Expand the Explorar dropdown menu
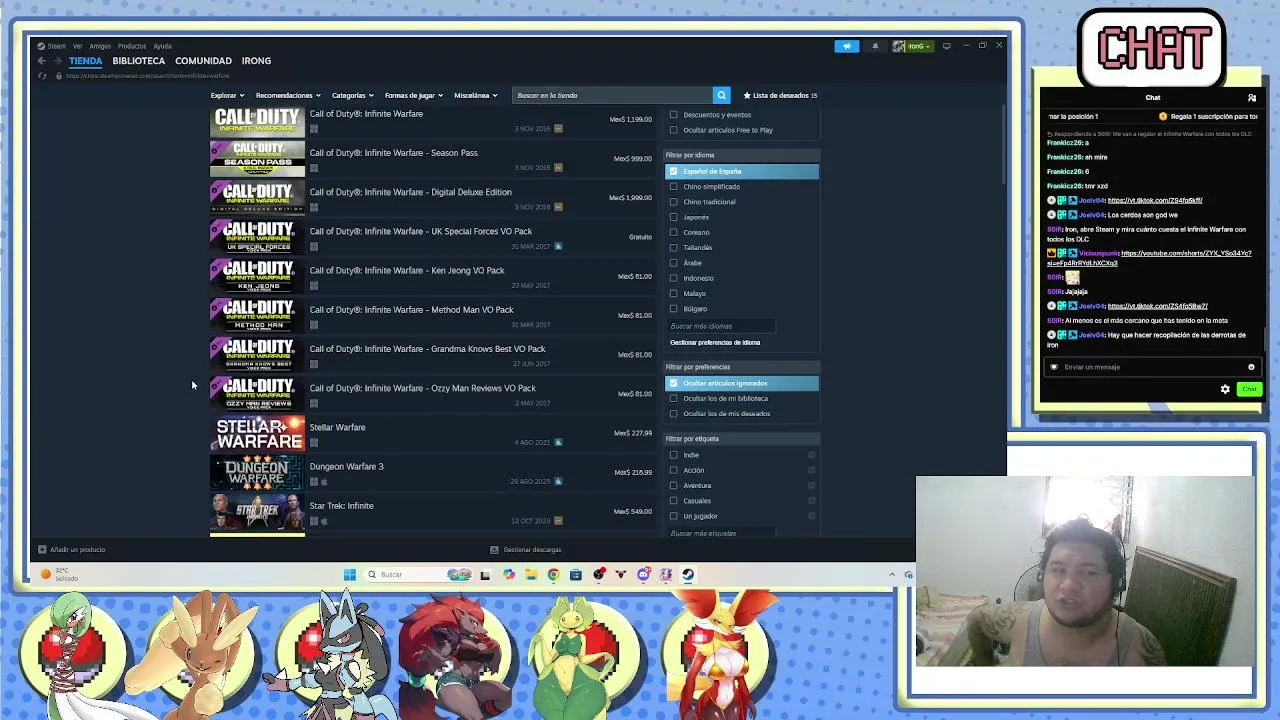 click(x=227, y=95)
